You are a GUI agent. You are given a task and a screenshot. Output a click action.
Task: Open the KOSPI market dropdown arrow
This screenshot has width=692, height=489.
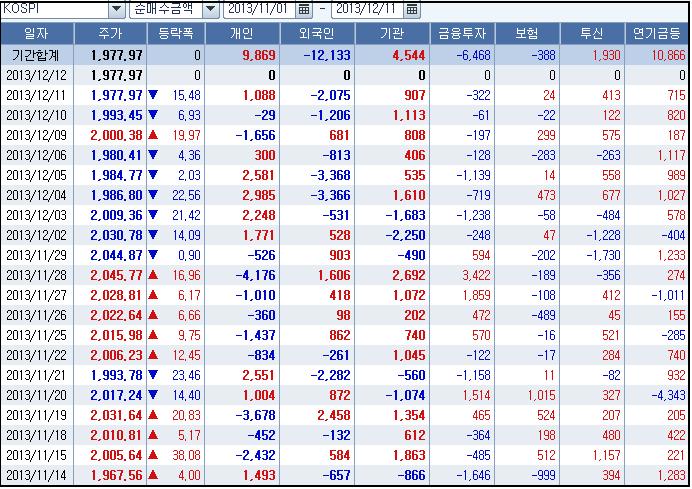click(116, 9)
